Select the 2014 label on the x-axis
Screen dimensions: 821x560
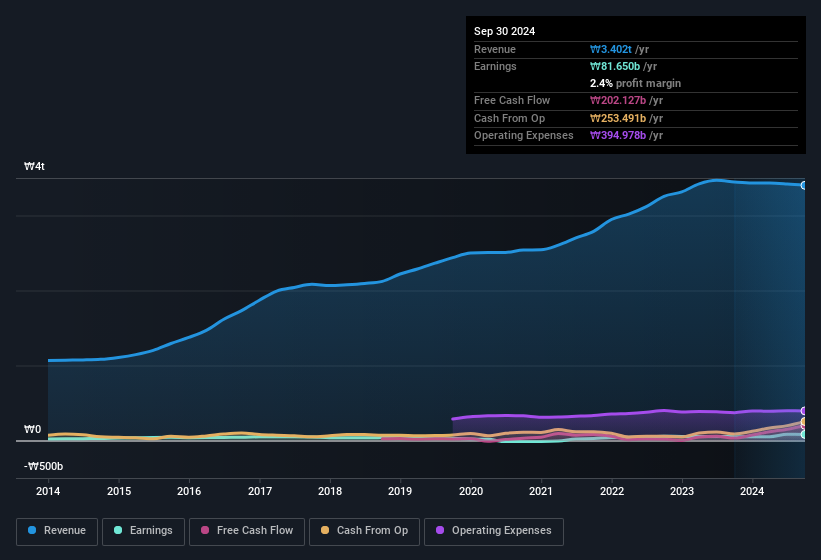[x=48, y=491]
